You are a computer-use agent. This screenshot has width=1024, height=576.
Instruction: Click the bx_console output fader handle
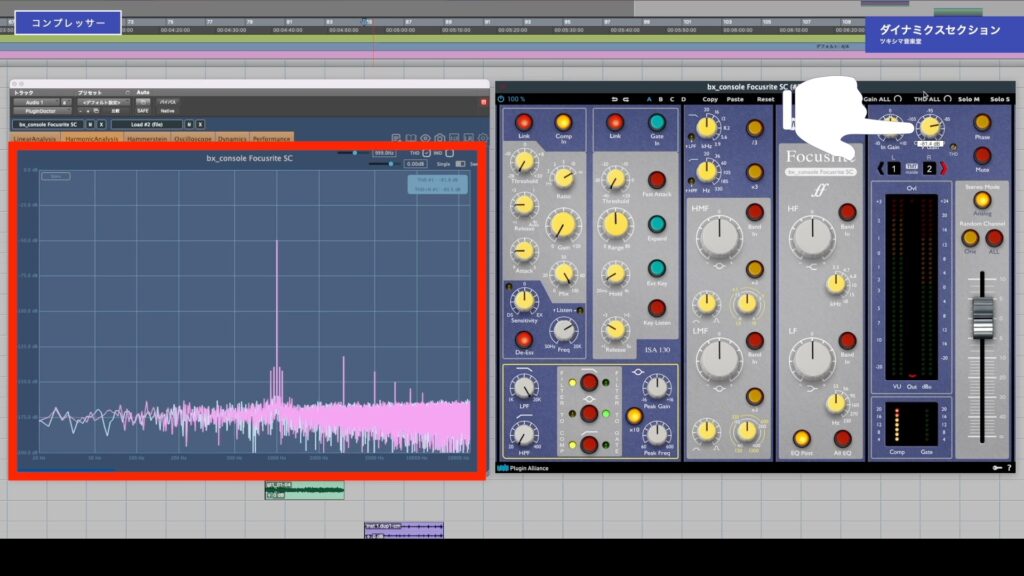pyautogui.click(x=982, y=318)
